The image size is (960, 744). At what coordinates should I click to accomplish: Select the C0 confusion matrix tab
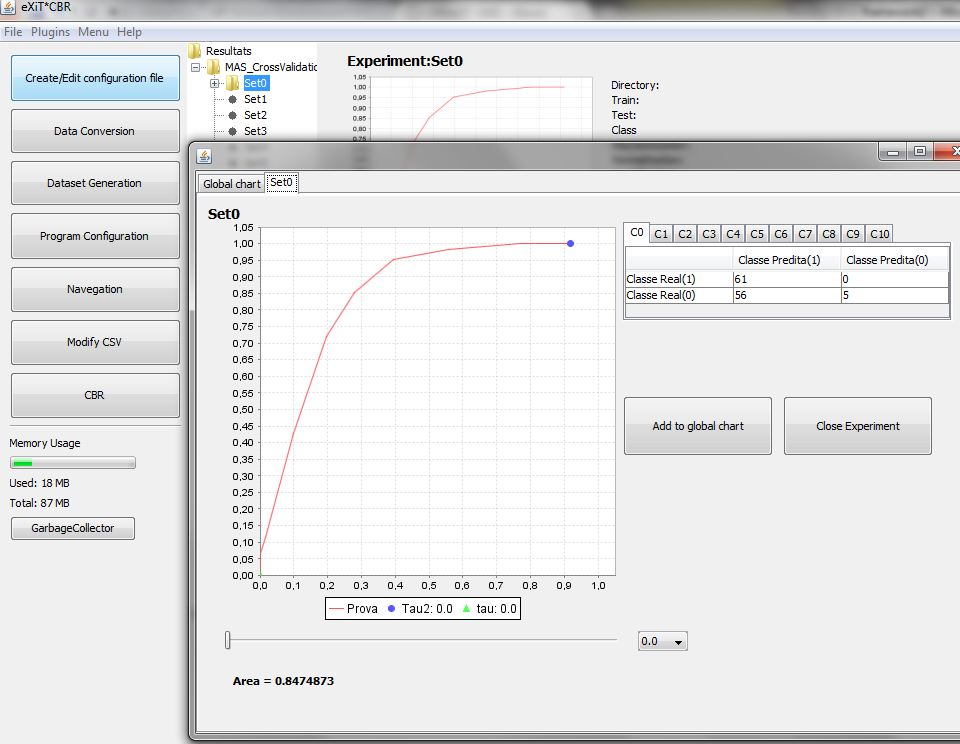(x=637, y=233)
